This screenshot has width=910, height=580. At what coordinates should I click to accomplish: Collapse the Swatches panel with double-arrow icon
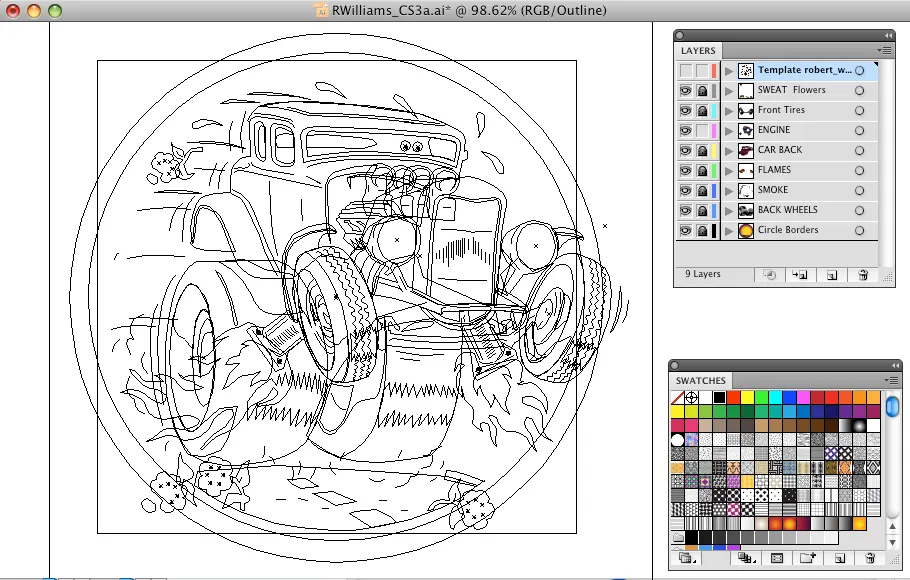coord(895,365)
